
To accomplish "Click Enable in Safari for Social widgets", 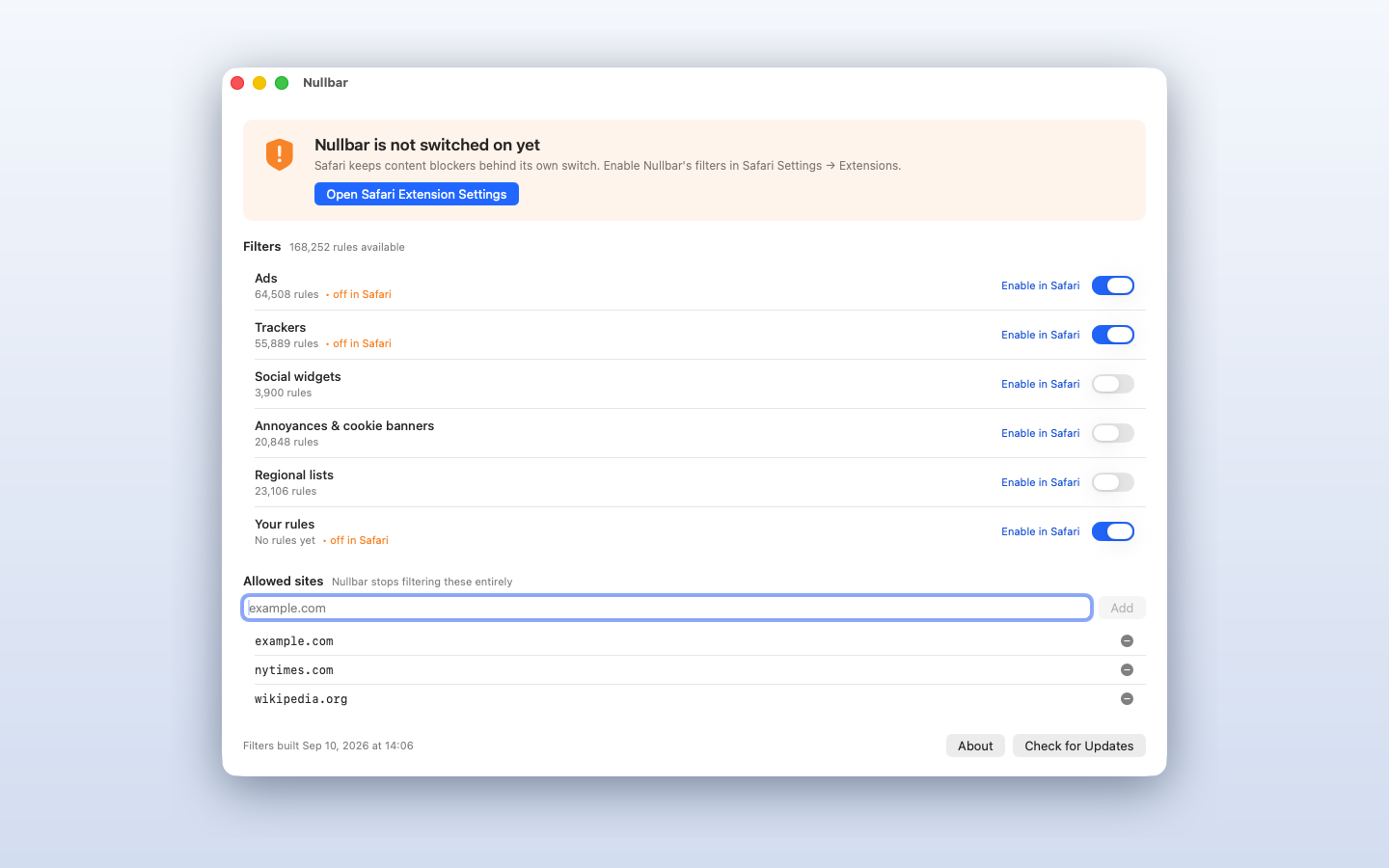I will click(x=1041, y=384).
